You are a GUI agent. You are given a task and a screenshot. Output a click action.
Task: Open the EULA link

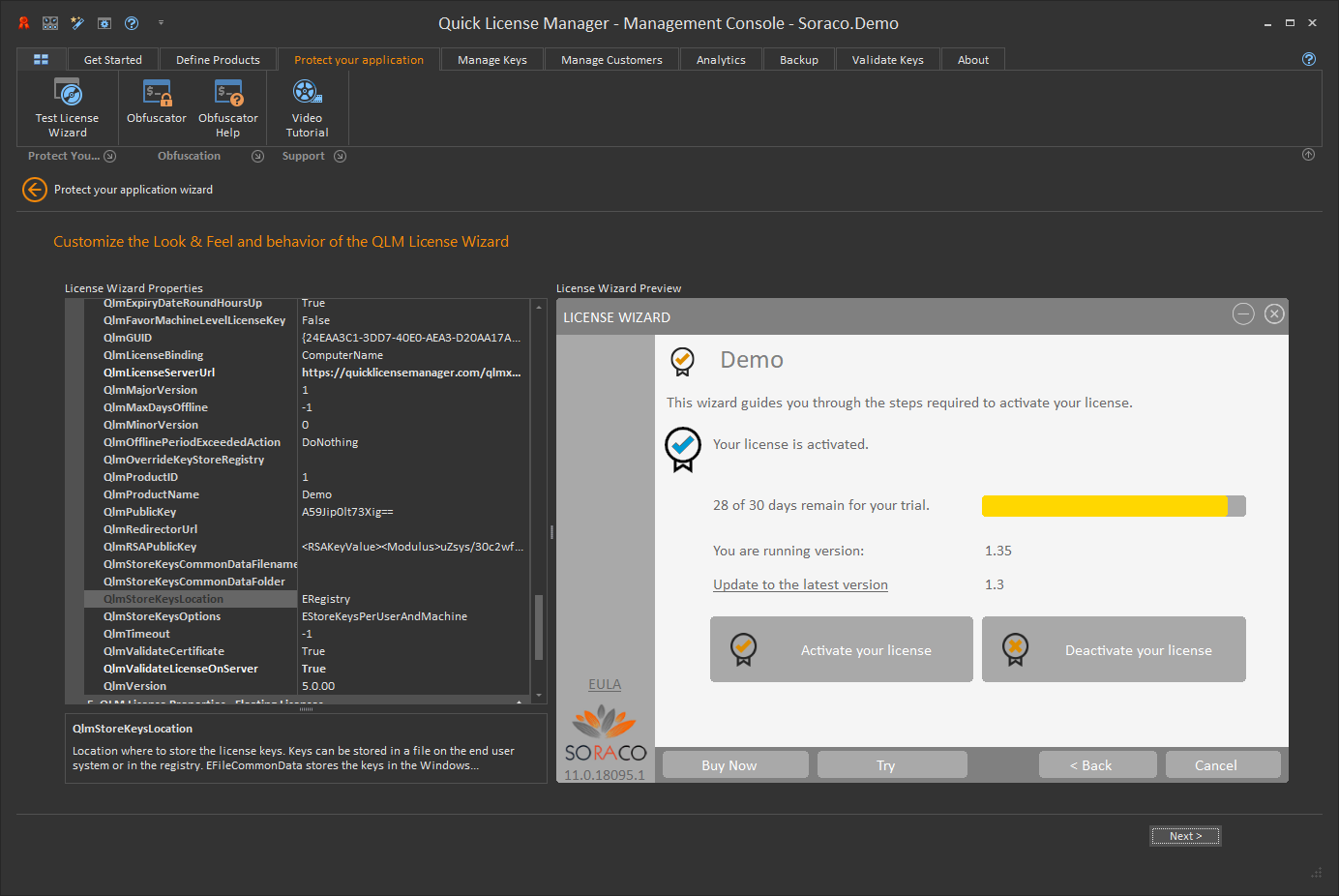tap(605, 684)
